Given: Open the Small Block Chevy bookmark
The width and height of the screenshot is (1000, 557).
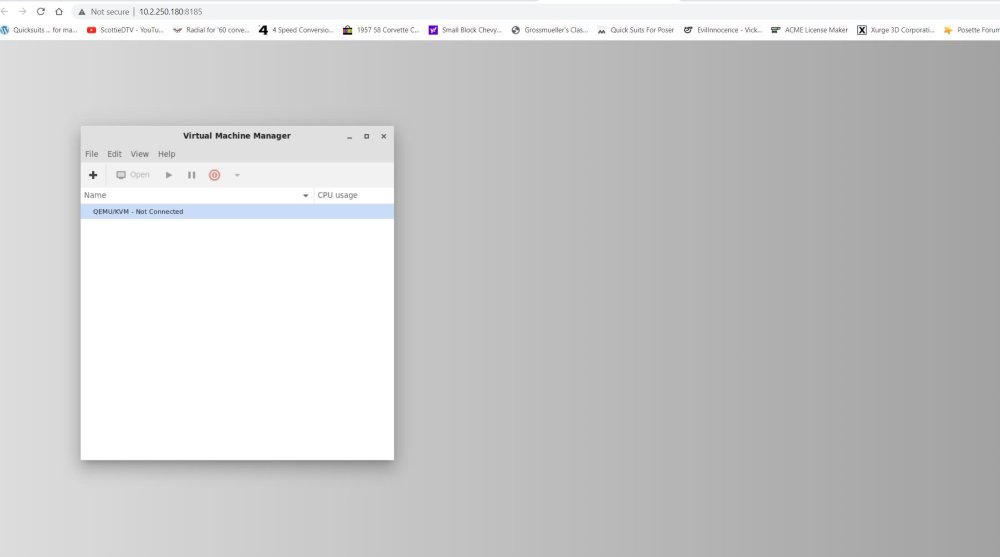Looking at the screenshot, I should click(466, 30).
